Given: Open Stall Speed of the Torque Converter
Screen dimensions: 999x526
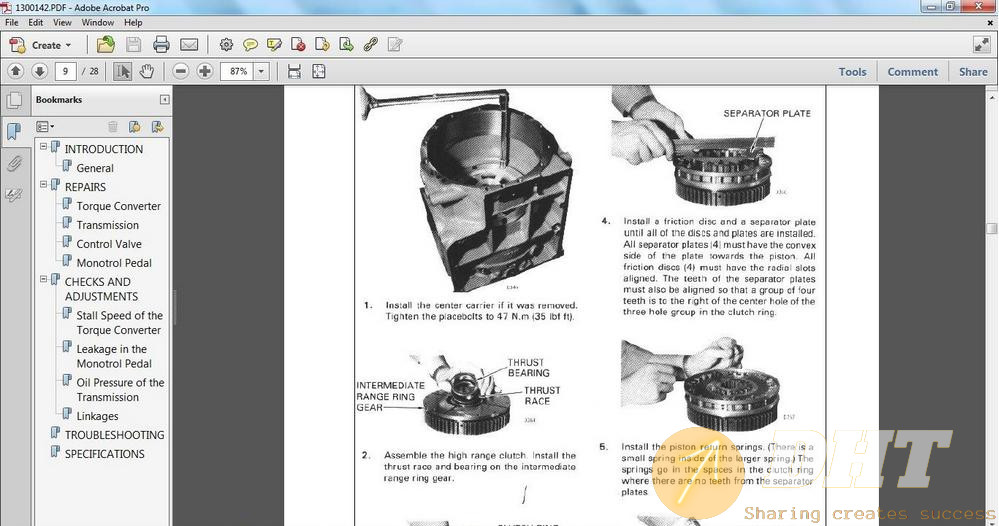Looking at the screenshot, I should pos(119,323).
